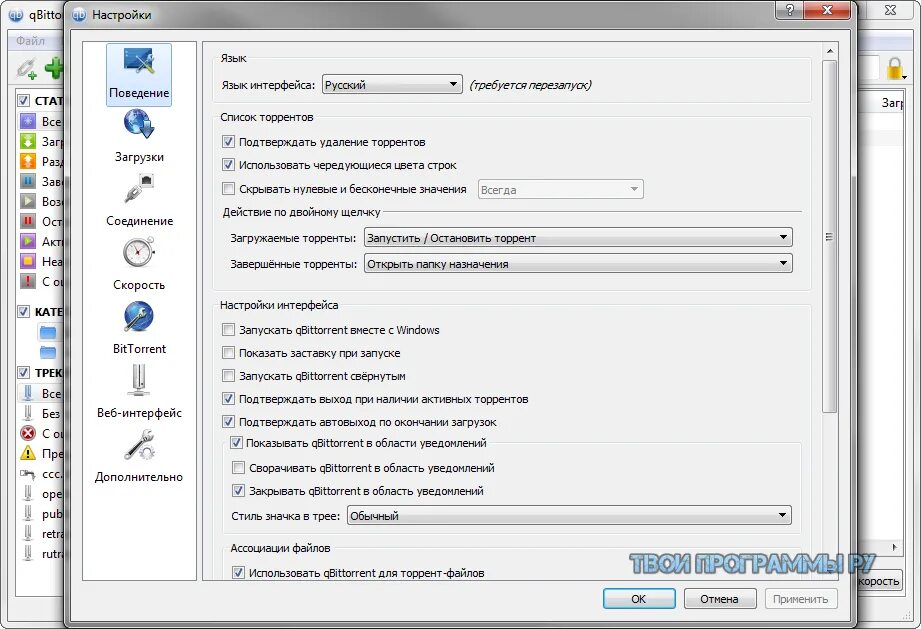Image resolution: width=921 pixels, height=629 pixels.
Task: Enable Запускать qBittorrent вместе с Windows
Action: pyautogui.click(x=228, y=329)
